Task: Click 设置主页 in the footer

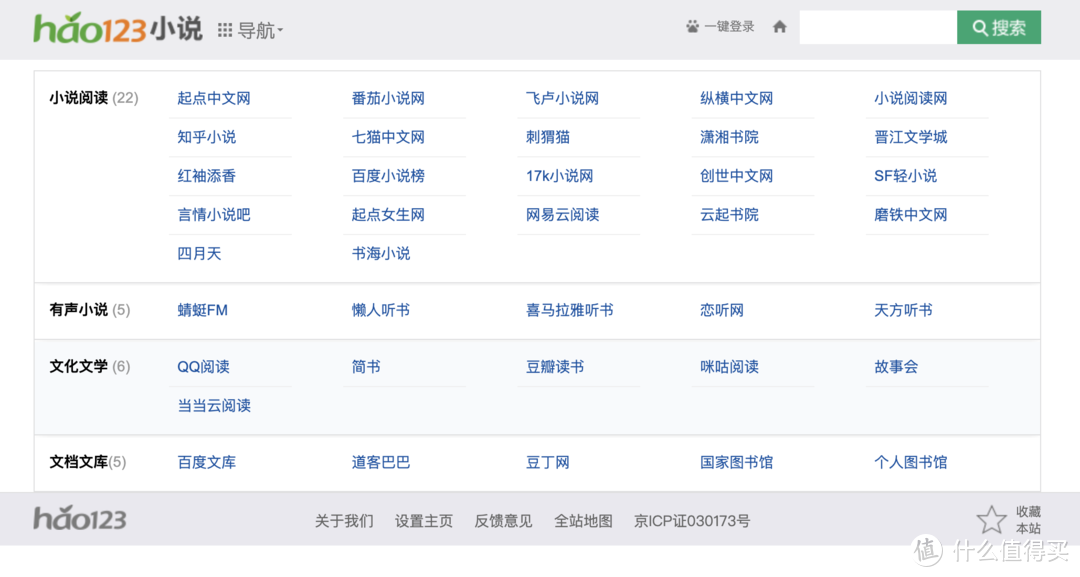Action: pyautogui.click(x=424, y=521)
